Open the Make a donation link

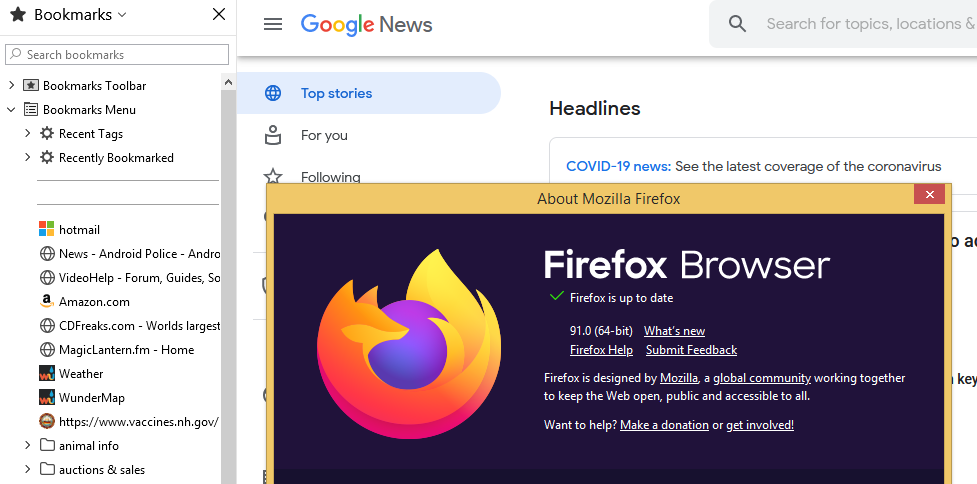click(x=664, y=425)
